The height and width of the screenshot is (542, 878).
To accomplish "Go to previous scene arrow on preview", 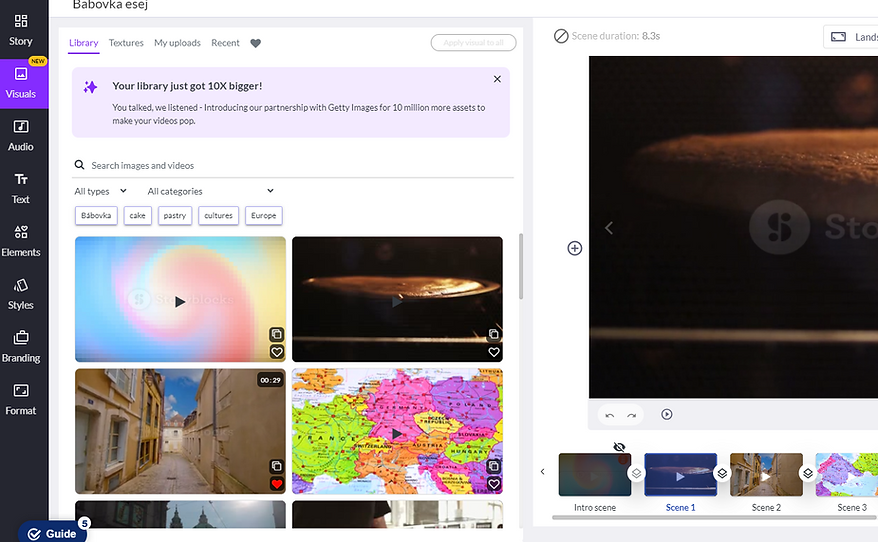I will pos(609,228).
